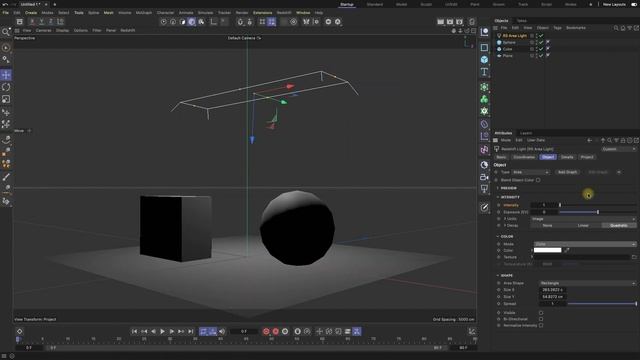Switch the coordinate system icon

pos(60,22)
